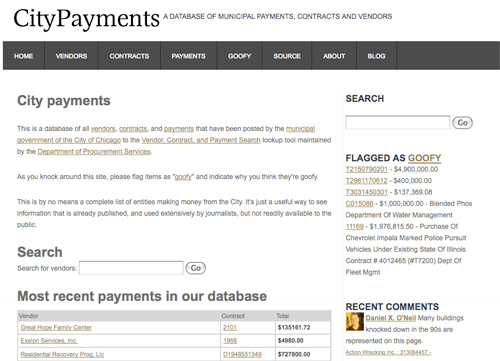
Task: Open flagged contract C015086
Action: tap(359, 203)
